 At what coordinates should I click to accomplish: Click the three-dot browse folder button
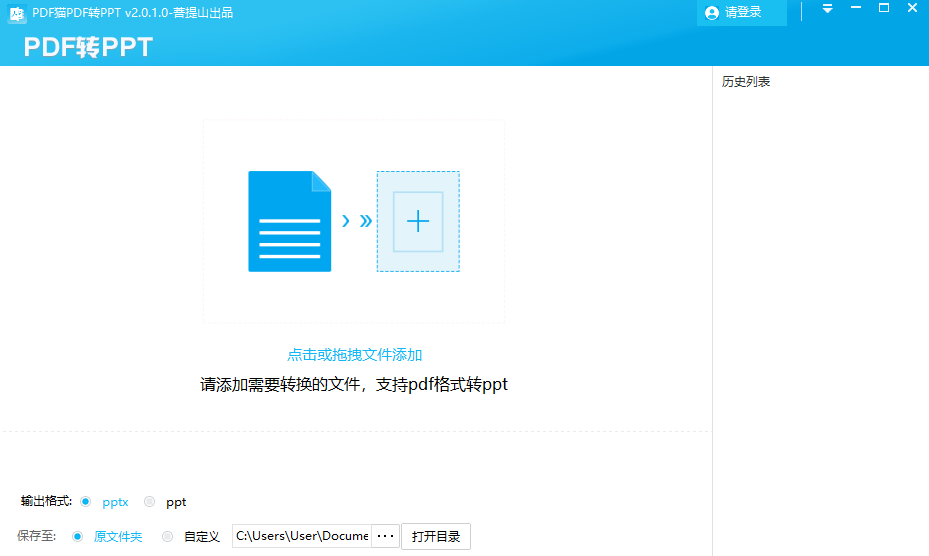[x=385, y=536]
